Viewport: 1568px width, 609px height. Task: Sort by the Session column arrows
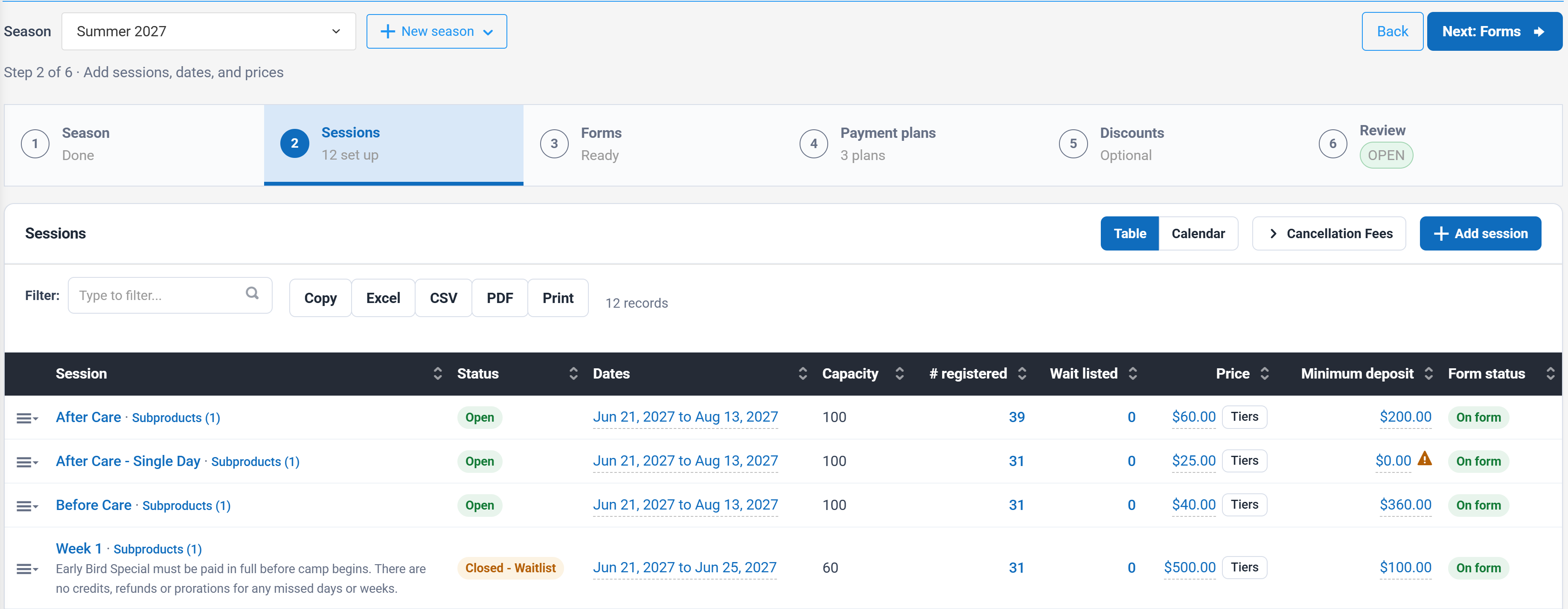pyautogui.click(x=438, y=373)
